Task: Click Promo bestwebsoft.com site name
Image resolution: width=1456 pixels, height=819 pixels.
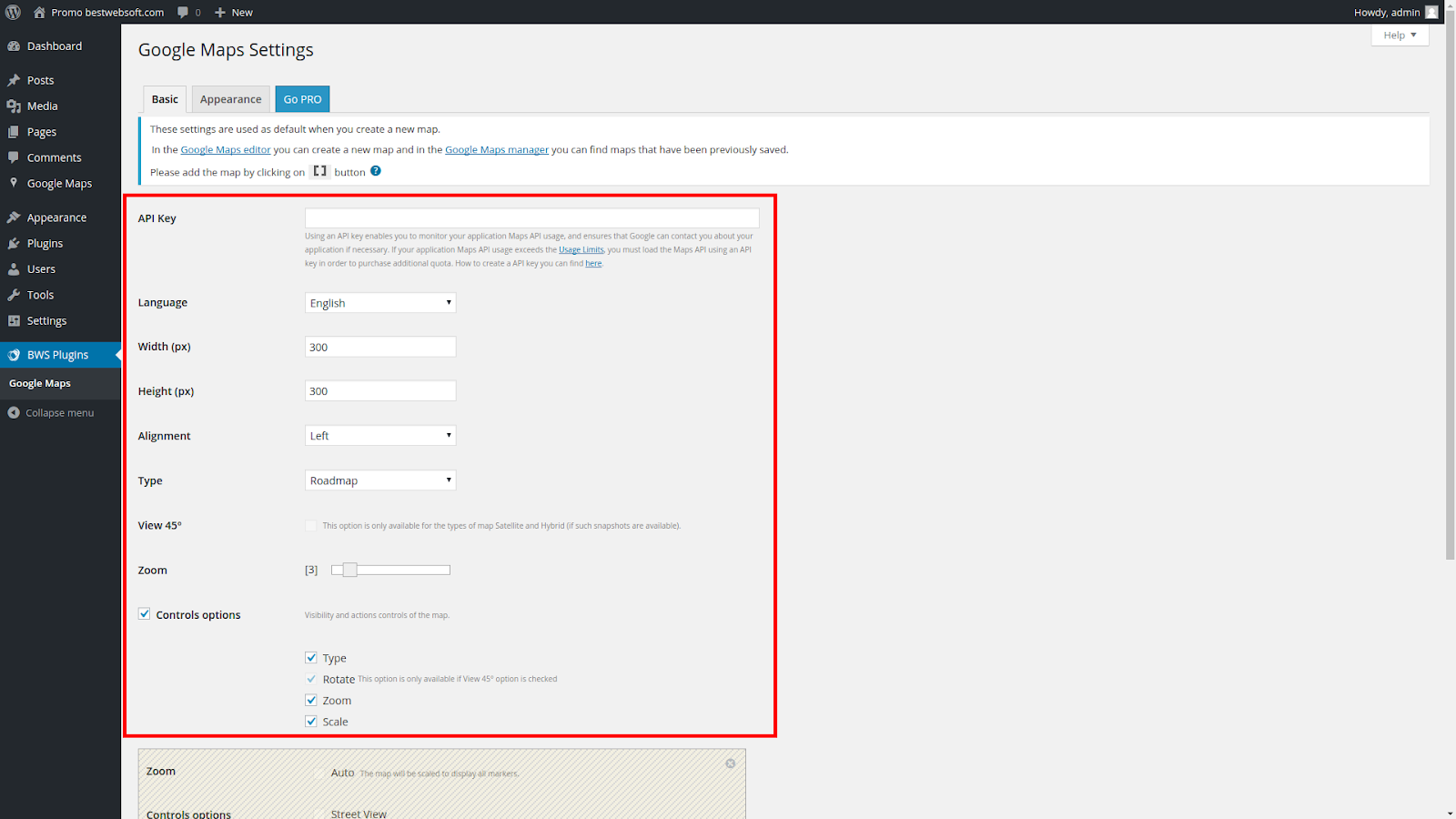Action: click(107, 12)
